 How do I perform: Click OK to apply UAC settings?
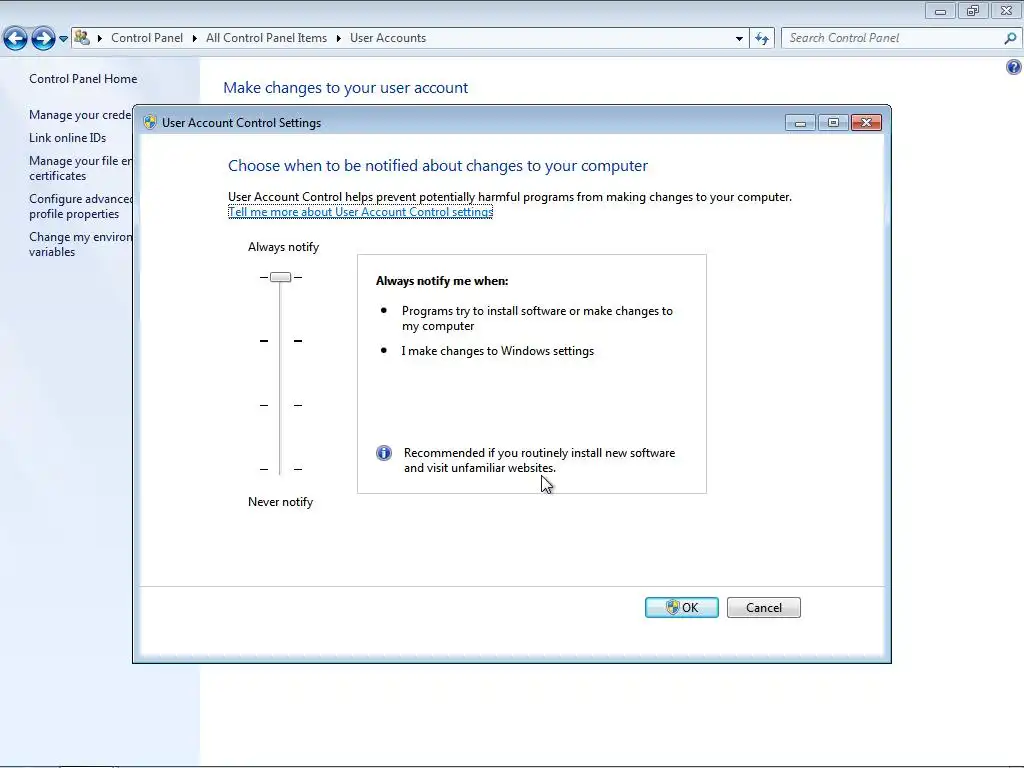[682, 607]
